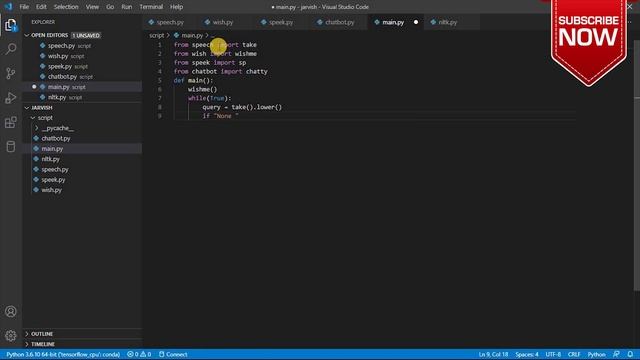The height and width of the screenshot is (360, 640).
Task: Click the Ln 9, Col 18 cursor position
Action: (493, 354)
